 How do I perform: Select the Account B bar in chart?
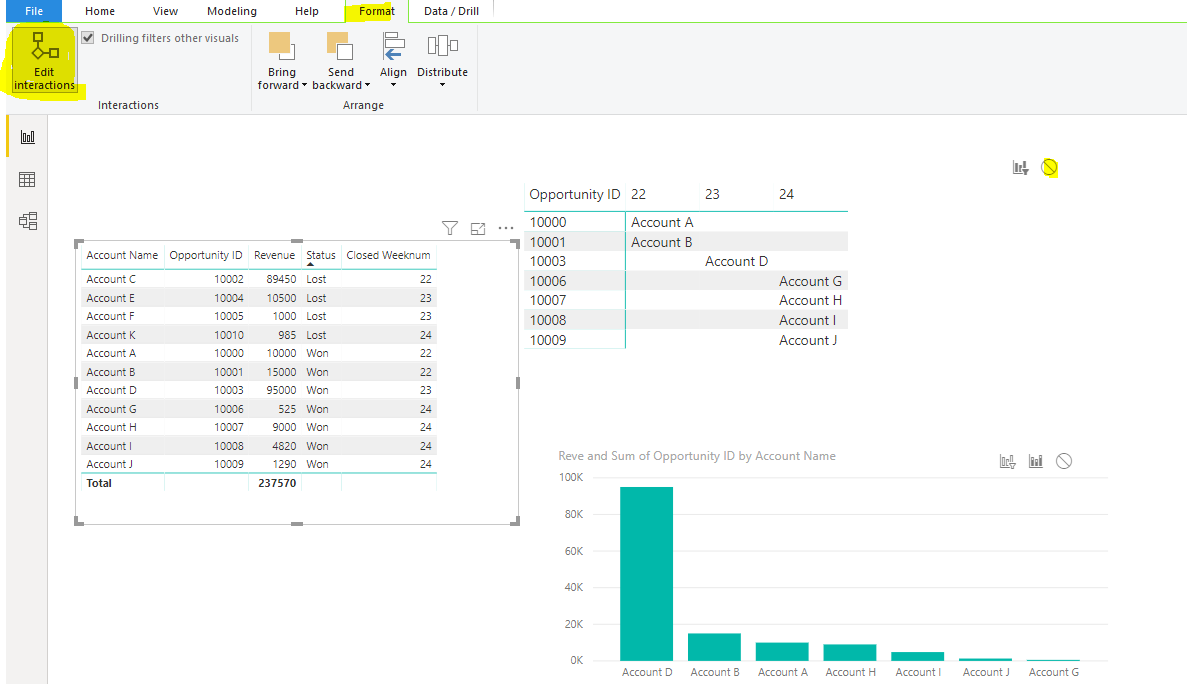(714, 647)
